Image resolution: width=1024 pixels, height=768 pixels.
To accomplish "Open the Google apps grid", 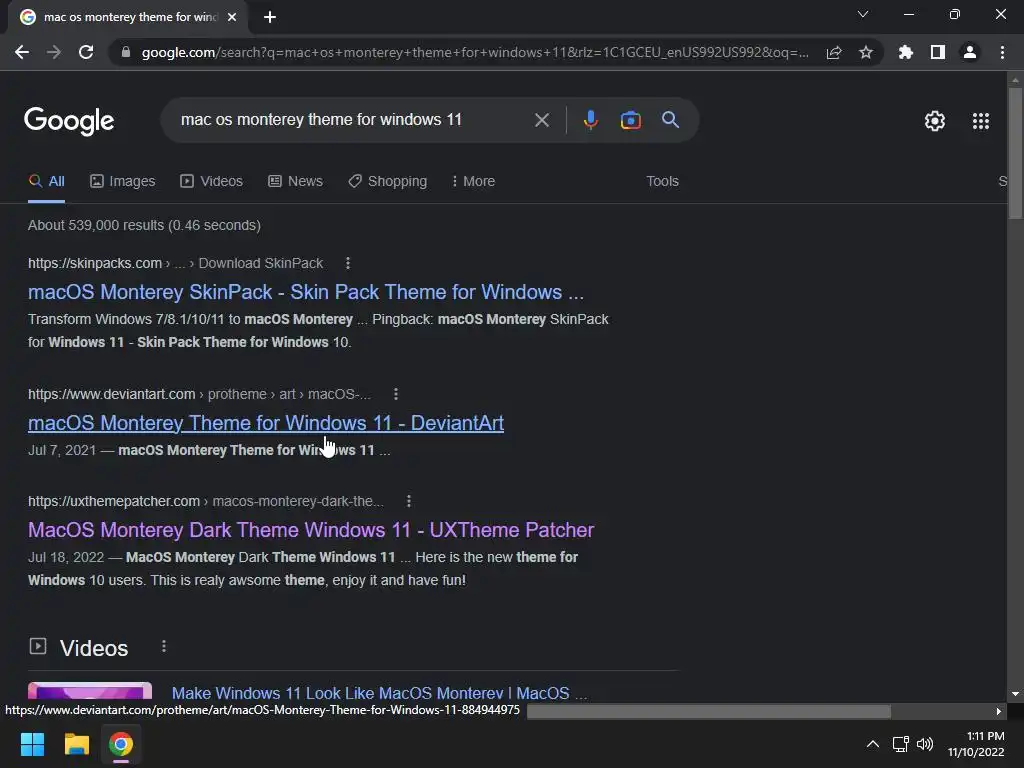I will (981, 121).
